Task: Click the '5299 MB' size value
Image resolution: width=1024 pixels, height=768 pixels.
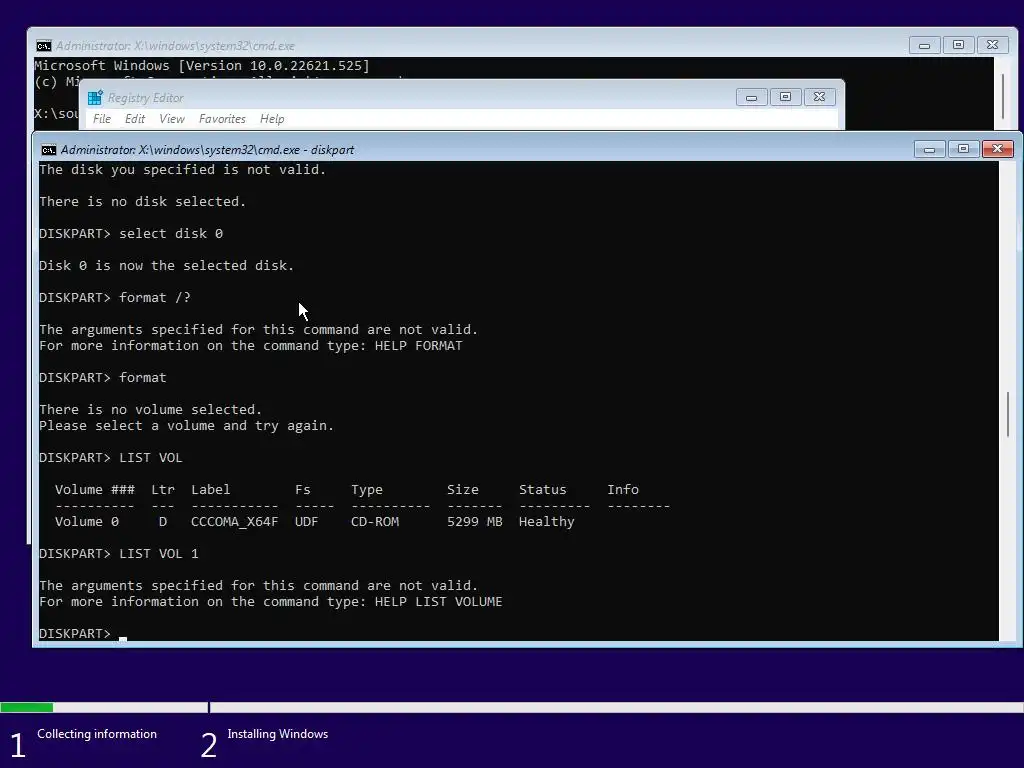Action: pos(475,522)
